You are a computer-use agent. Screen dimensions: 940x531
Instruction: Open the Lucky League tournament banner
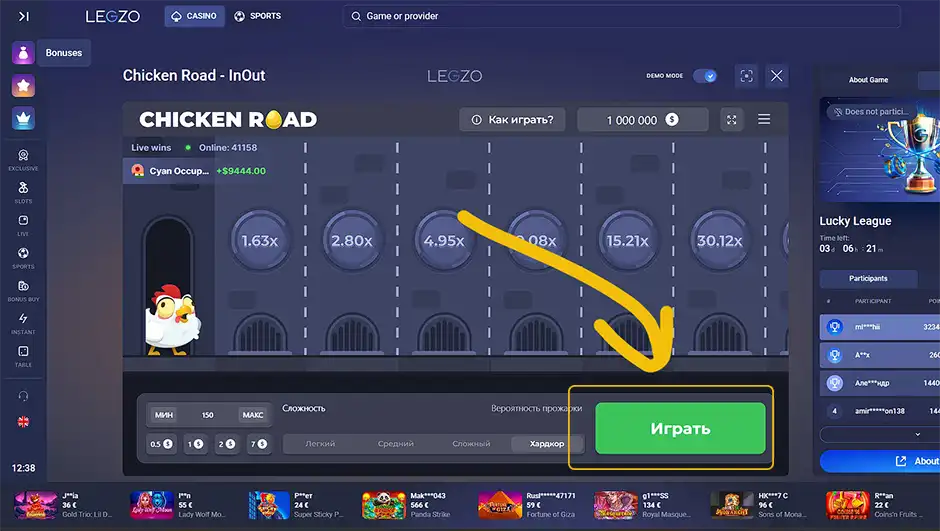point(879,150)
